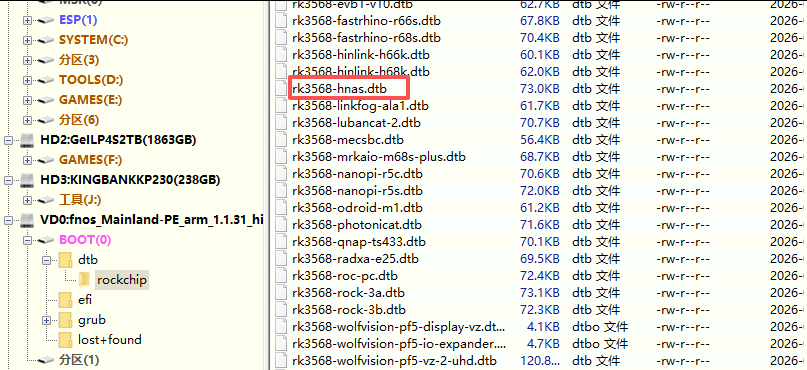Click the VD0 virtual disk icon
Screen dimensions: 807x370
[28, 221]
